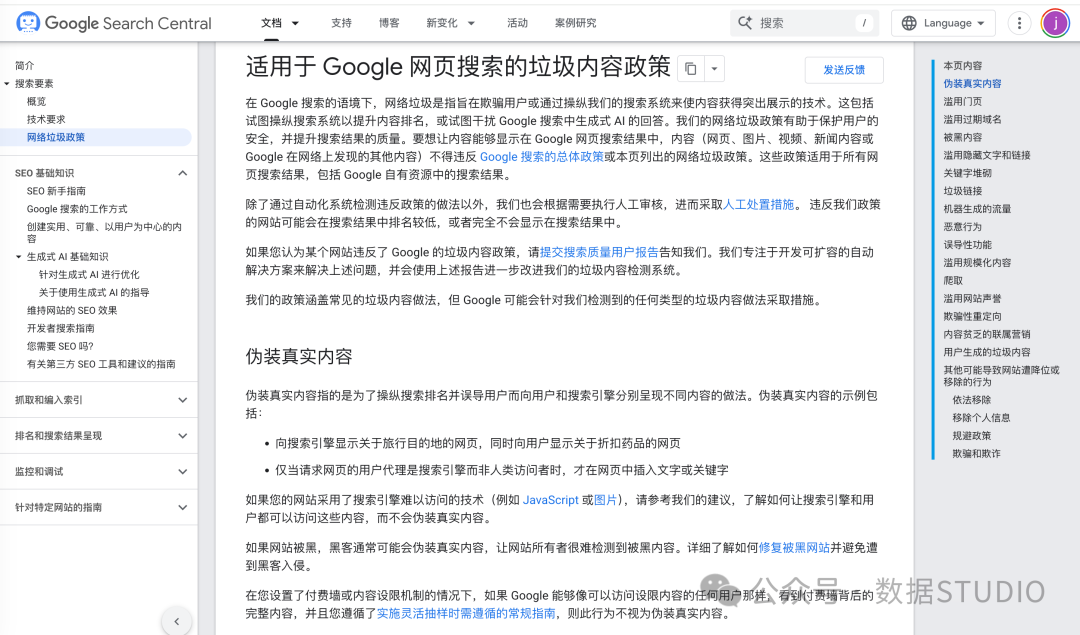
Task: Open the Language dropdown
Action: pos(943,23)
